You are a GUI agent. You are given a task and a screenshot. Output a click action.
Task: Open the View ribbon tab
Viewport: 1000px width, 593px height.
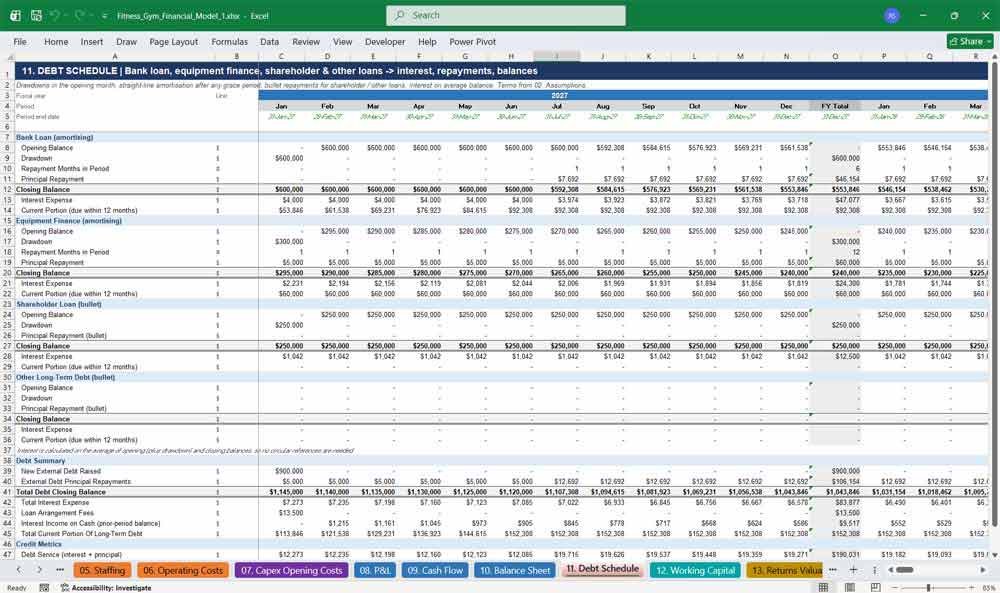coord(342,41)
